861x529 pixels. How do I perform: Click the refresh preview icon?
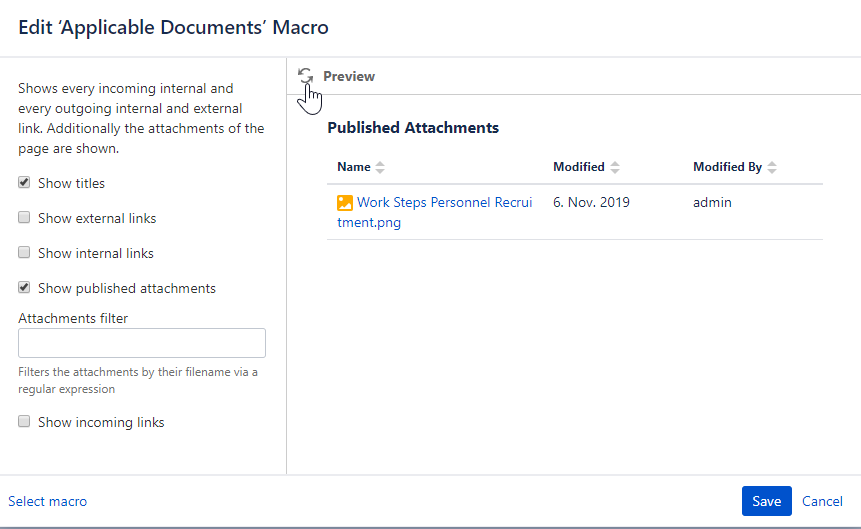point(305,76)
